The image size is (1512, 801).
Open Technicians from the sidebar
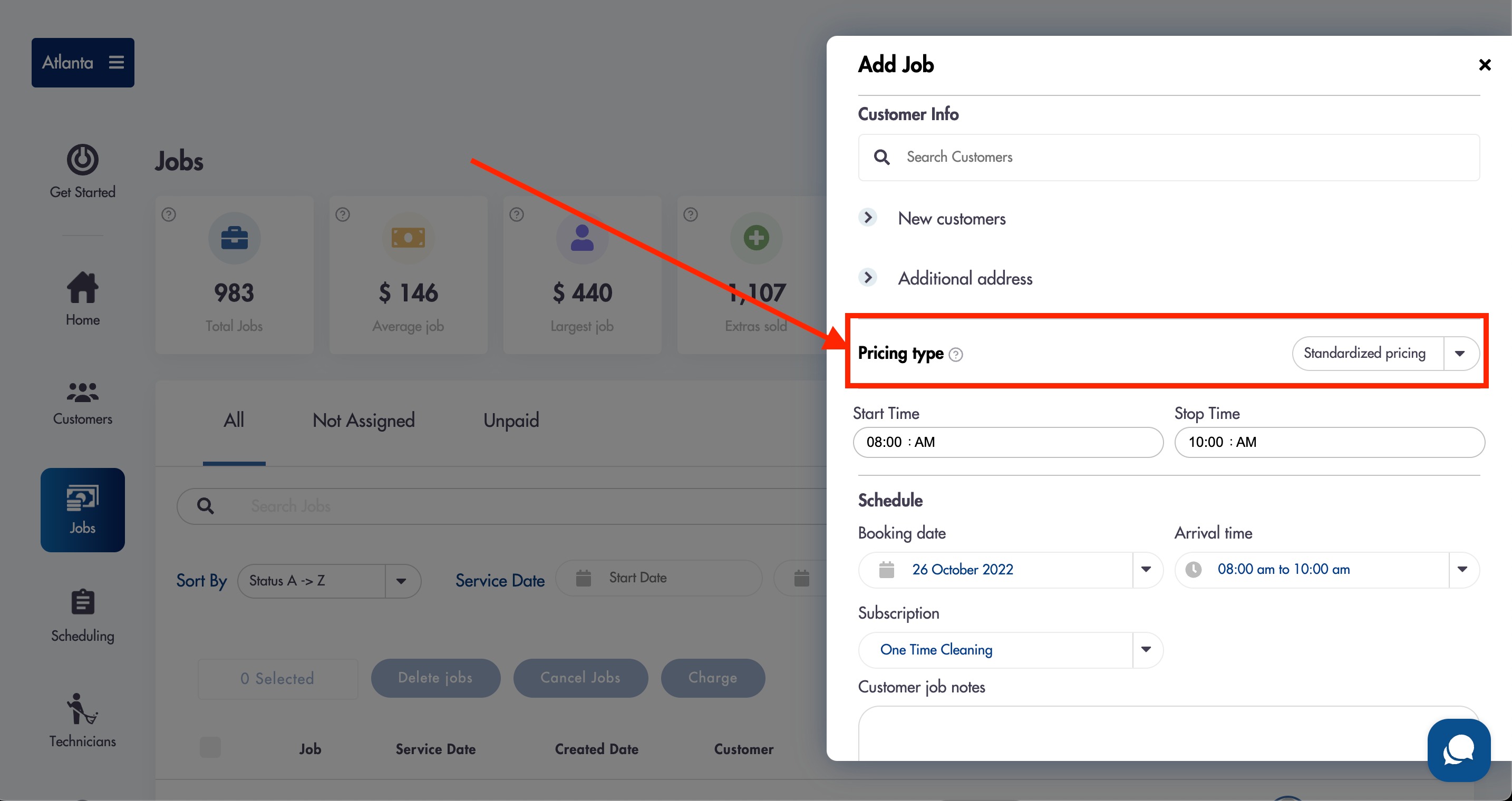pyautogui.click(x=82, y=720)
